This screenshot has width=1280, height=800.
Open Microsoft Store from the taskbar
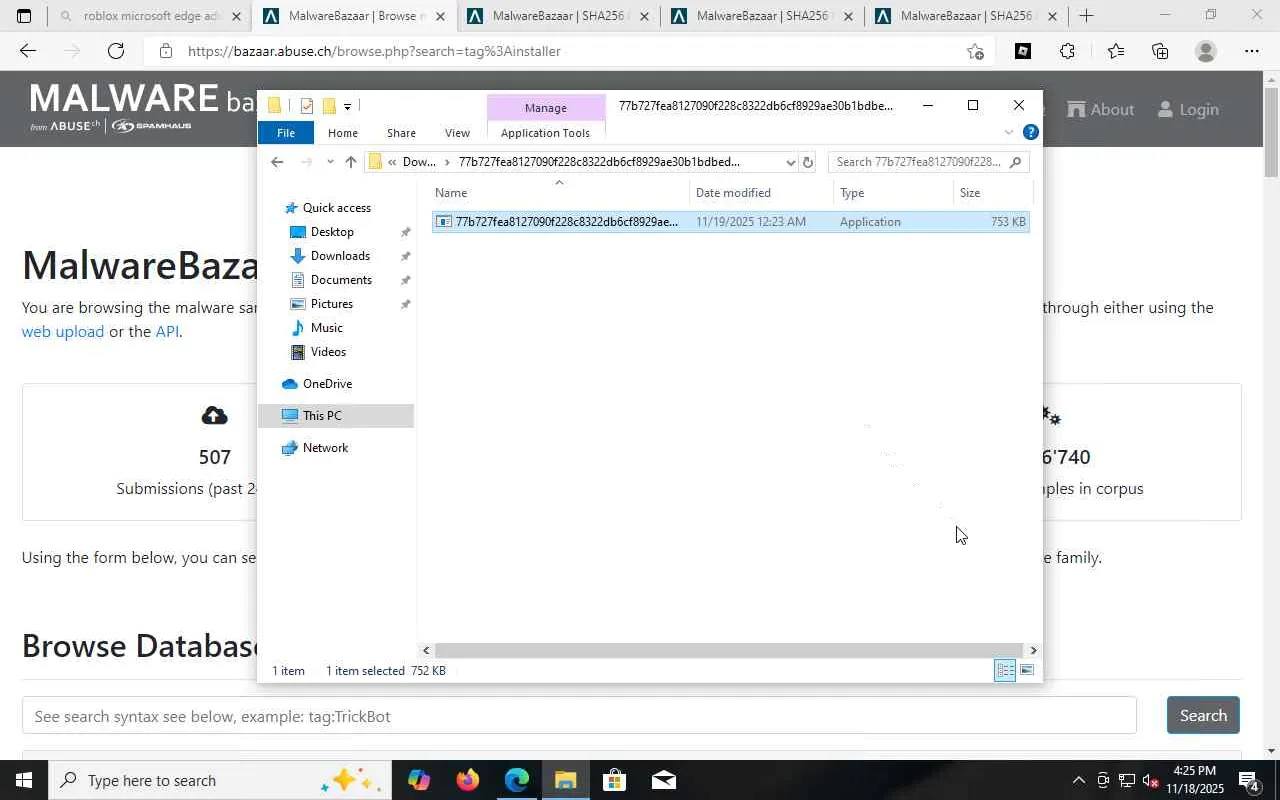[x=614, y=780]
